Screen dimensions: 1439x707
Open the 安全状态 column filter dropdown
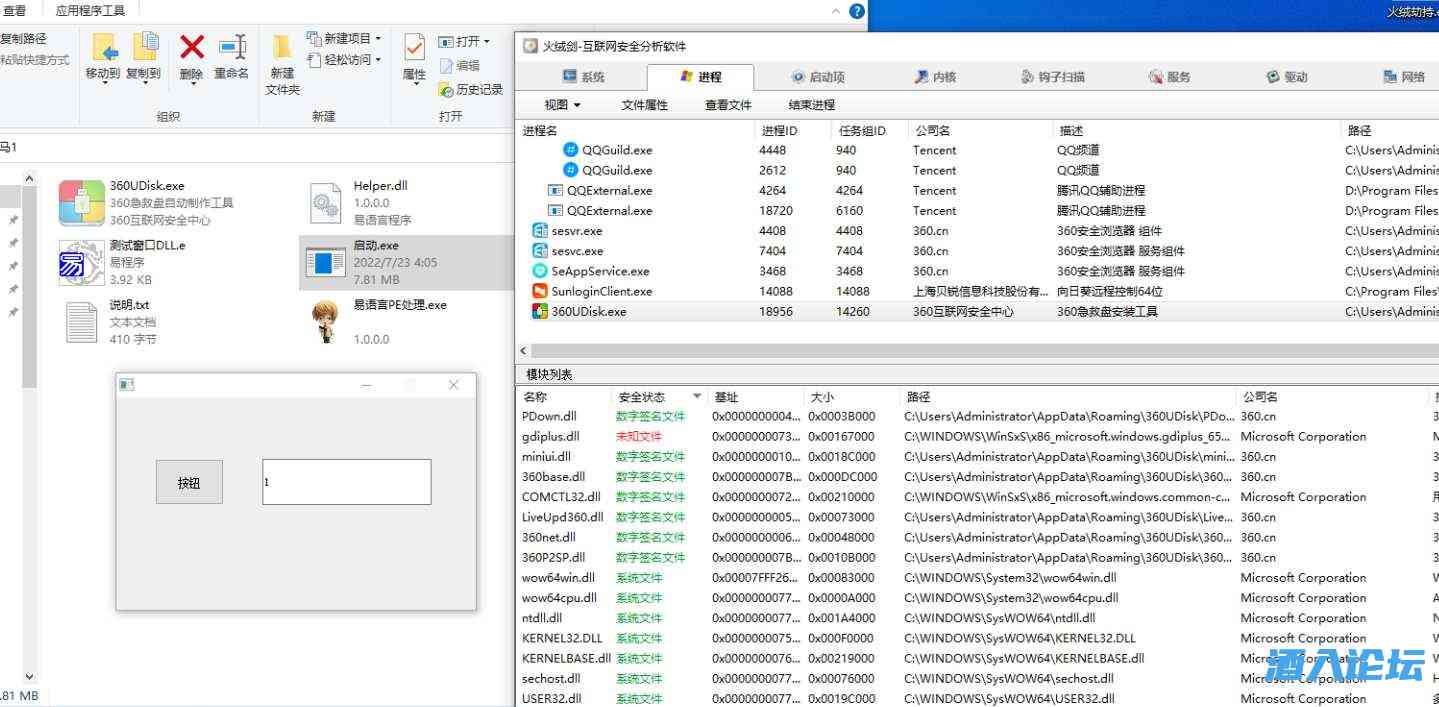point(696,397)
